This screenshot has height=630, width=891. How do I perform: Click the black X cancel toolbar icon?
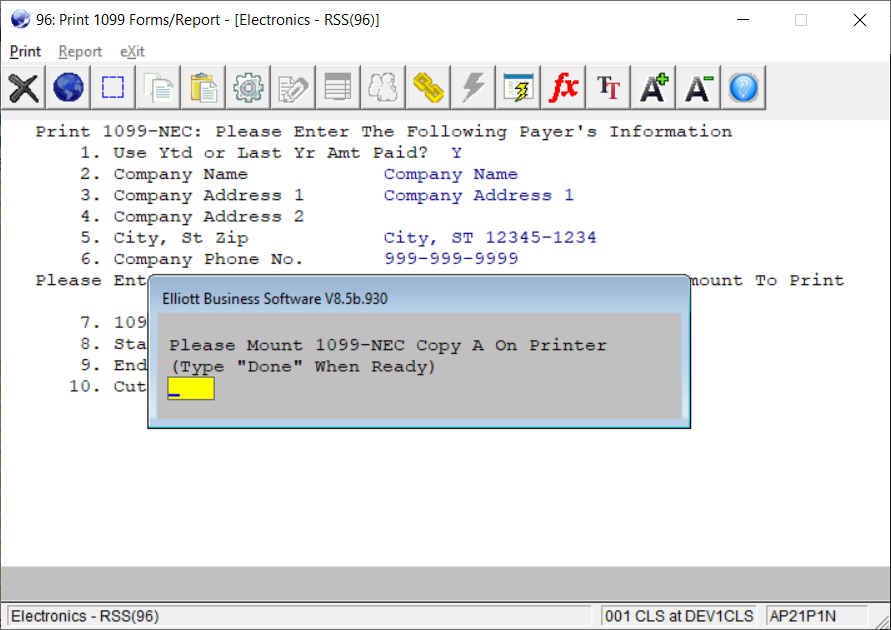[x=23, y=87]
